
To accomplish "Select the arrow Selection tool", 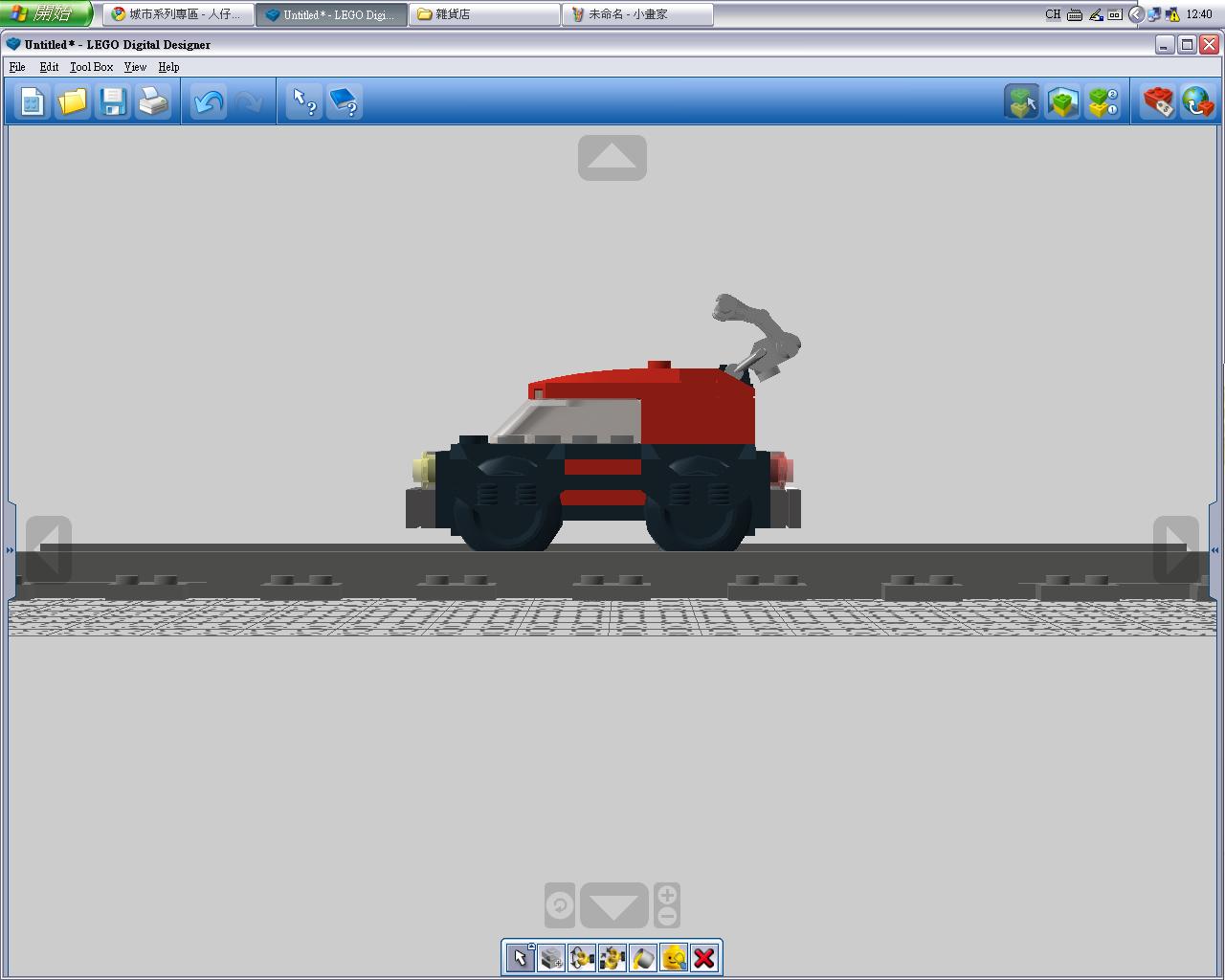I will [x=520, y=958].
